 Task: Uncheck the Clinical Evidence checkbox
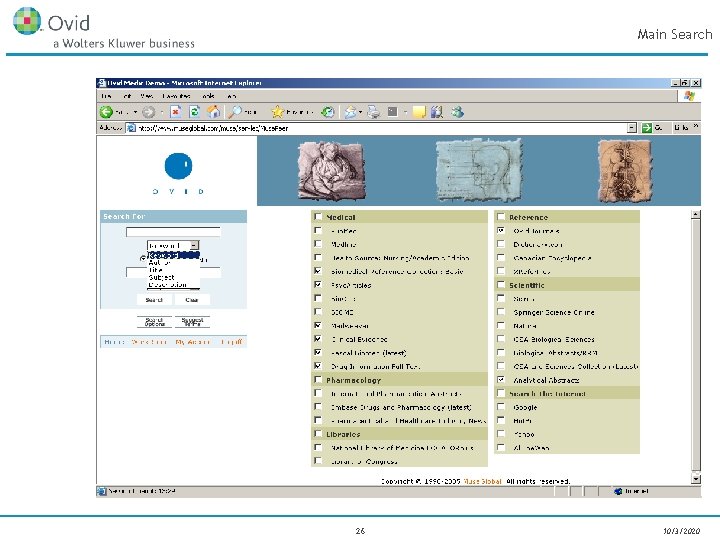pos(318,339)
